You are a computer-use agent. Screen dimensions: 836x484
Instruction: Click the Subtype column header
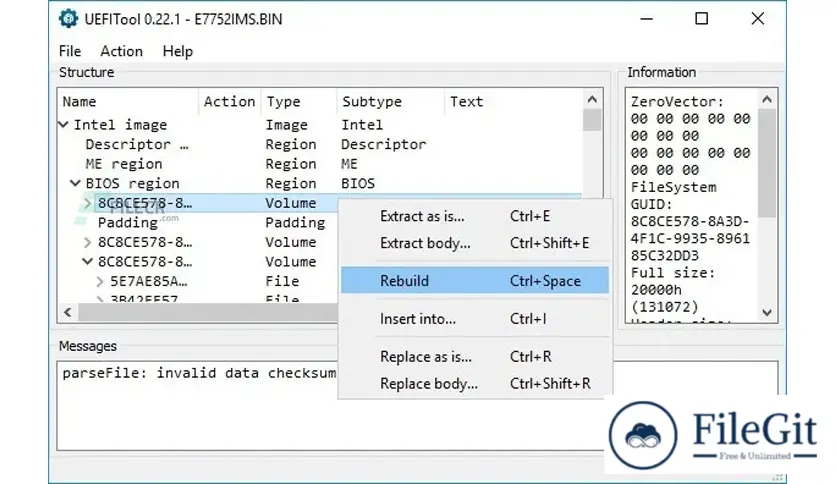(x=390, y=101)
